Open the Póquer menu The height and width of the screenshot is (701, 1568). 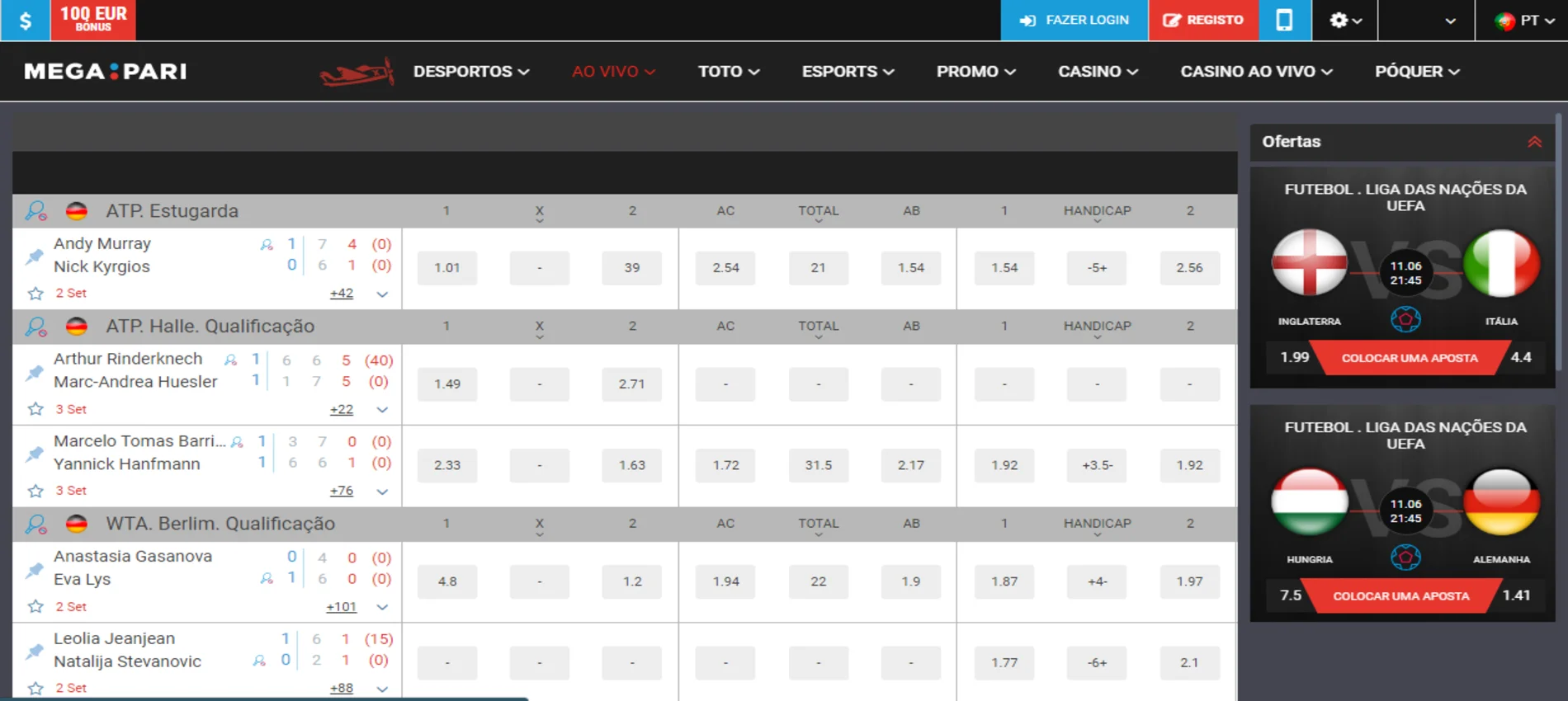pyautogui.click(x=1418, y=72)
